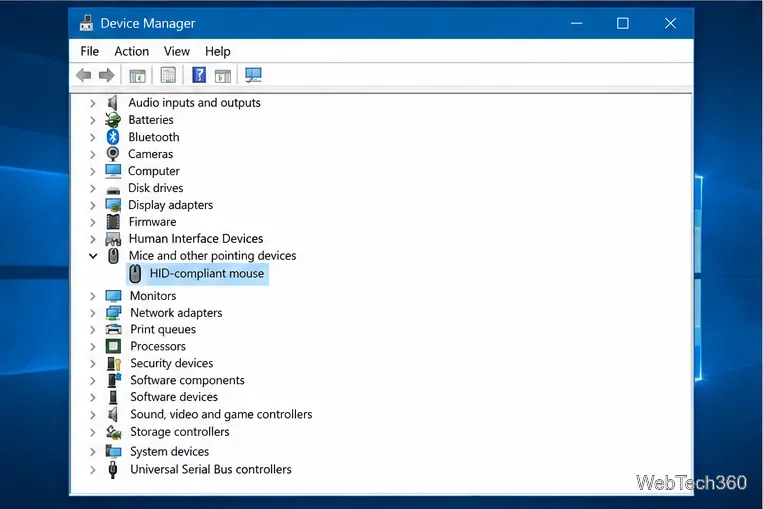
Task: Click the Storage controllers icon
Action: (113, 432)
